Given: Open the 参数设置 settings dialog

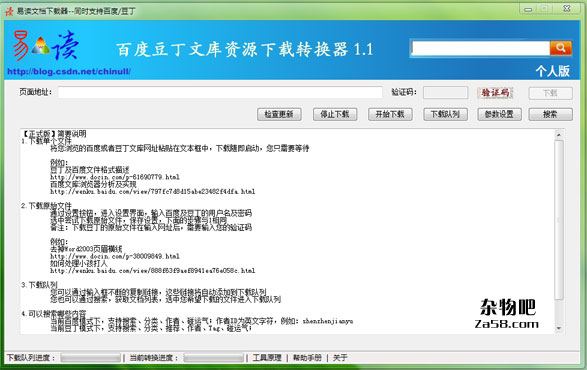Looking at the screenshot, I should 500,114.
